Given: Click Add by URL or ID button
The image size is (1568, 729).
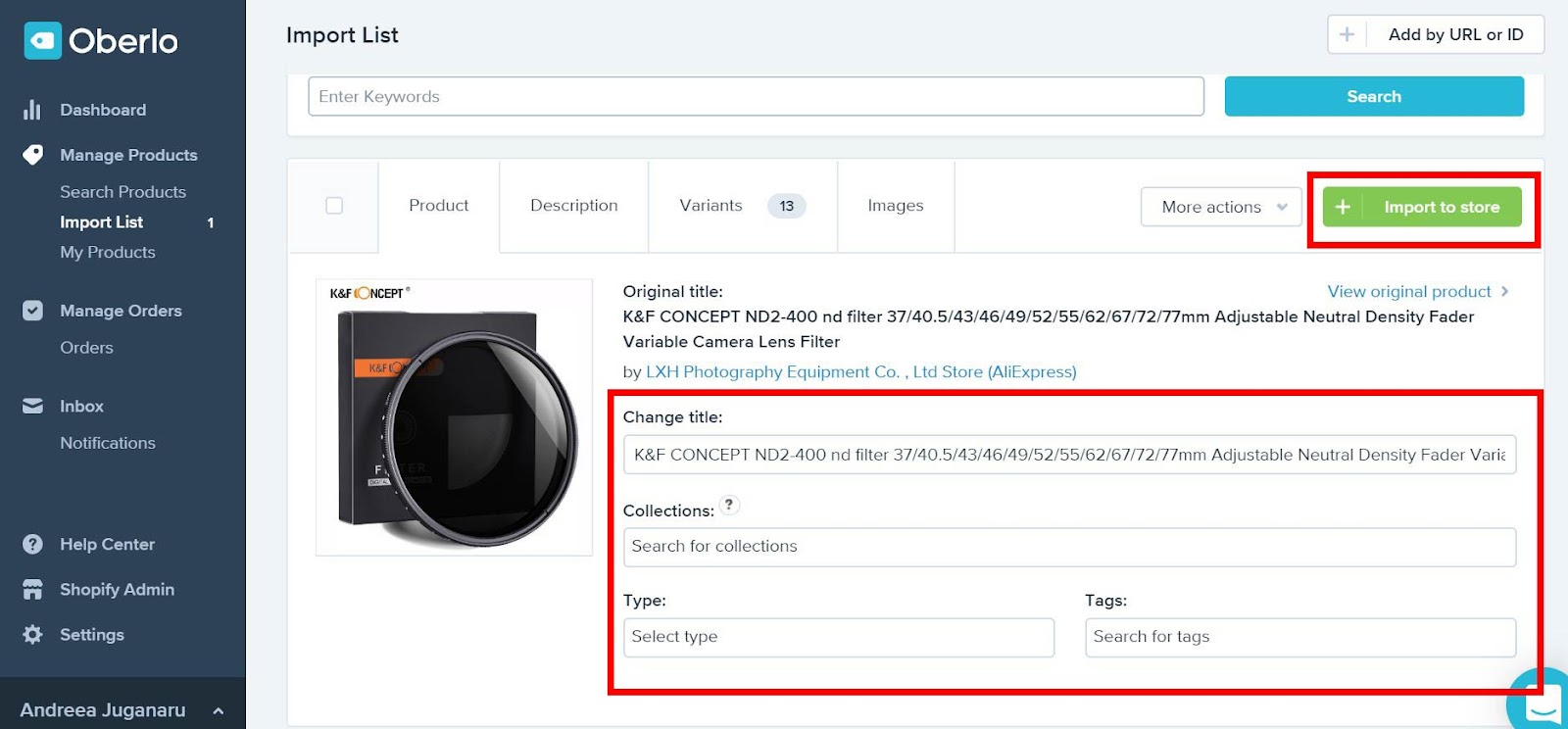Looking at the screenshot, I should (x=1436, y=34).
